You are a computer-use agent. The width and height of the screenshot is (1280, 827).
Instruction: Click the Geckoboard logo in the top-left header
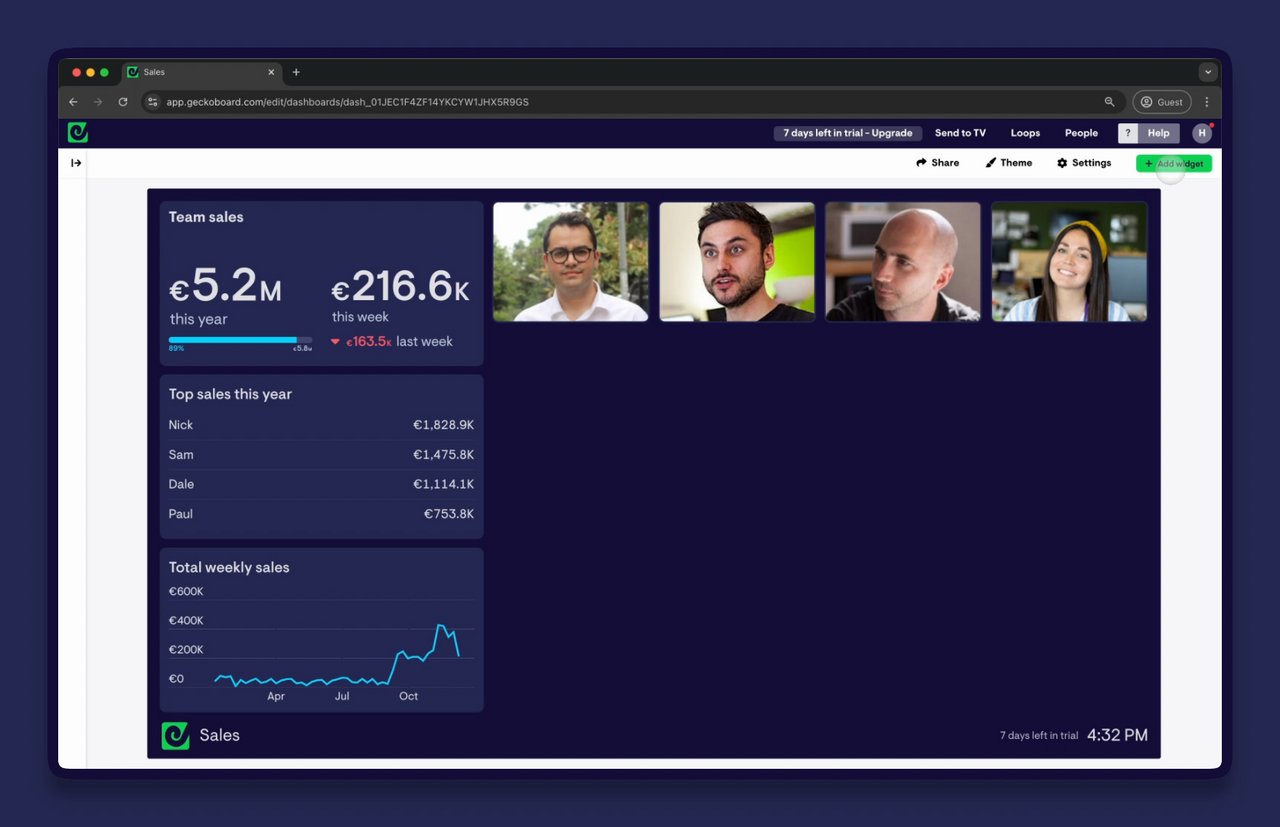(78, 132)
